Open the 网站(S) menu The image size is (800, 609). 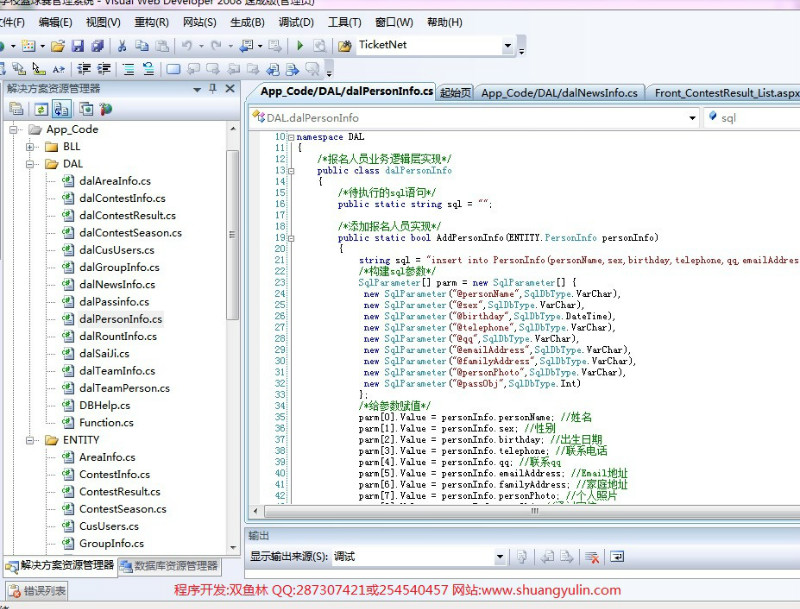199,22
